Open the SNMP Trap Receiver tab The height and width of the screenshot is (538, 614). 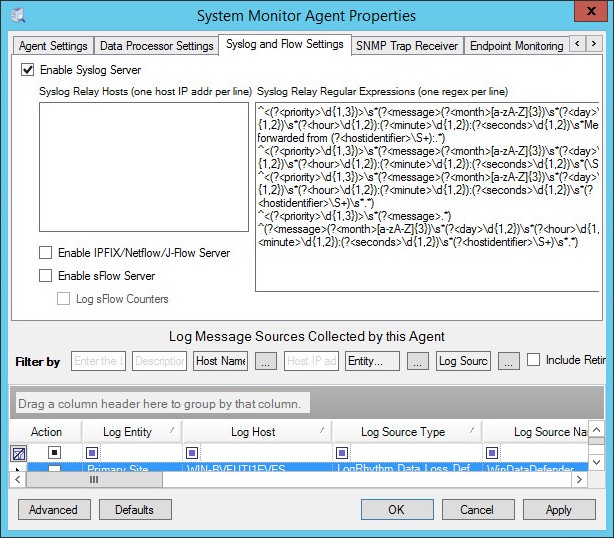tap(406, 46)
